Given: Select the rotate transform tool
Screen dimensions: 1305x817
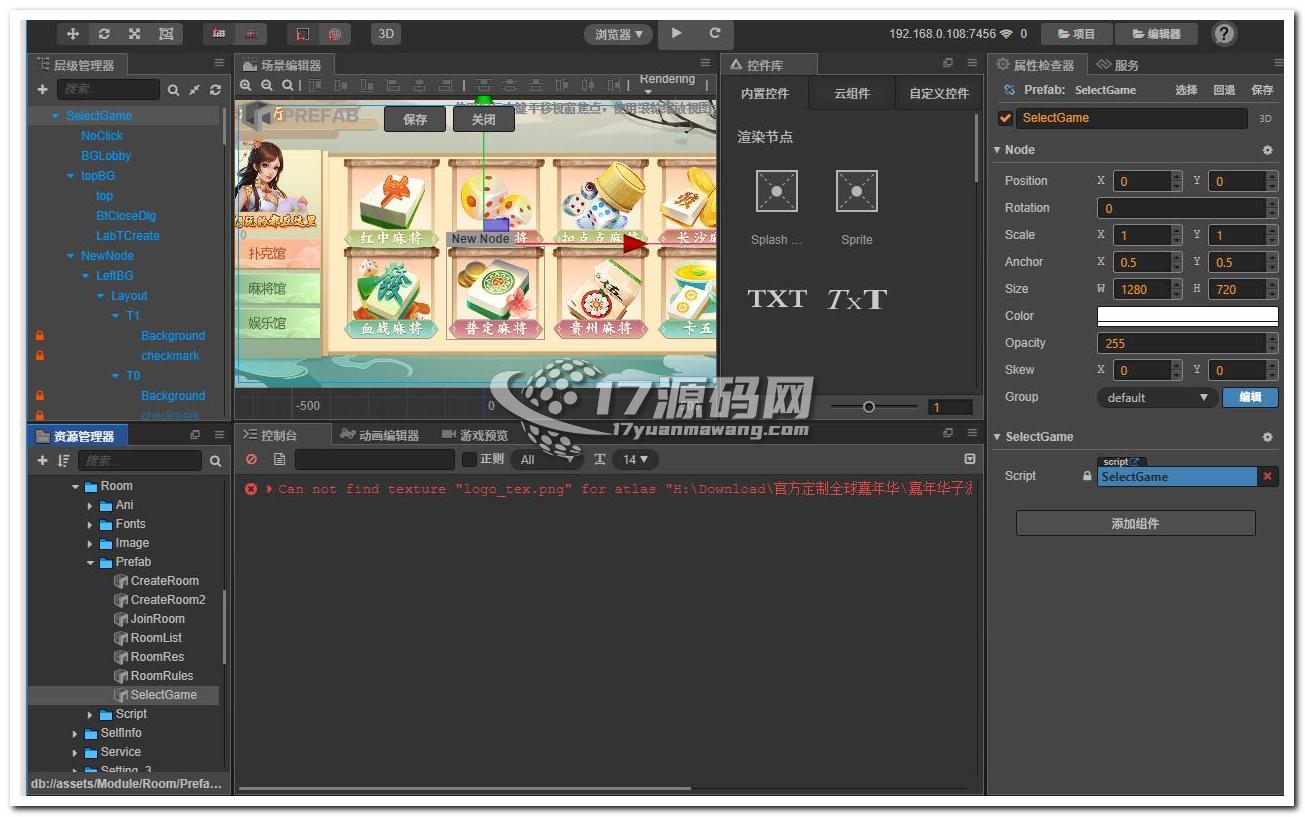Looking at the screenshot, I should (x=104, y=34).
